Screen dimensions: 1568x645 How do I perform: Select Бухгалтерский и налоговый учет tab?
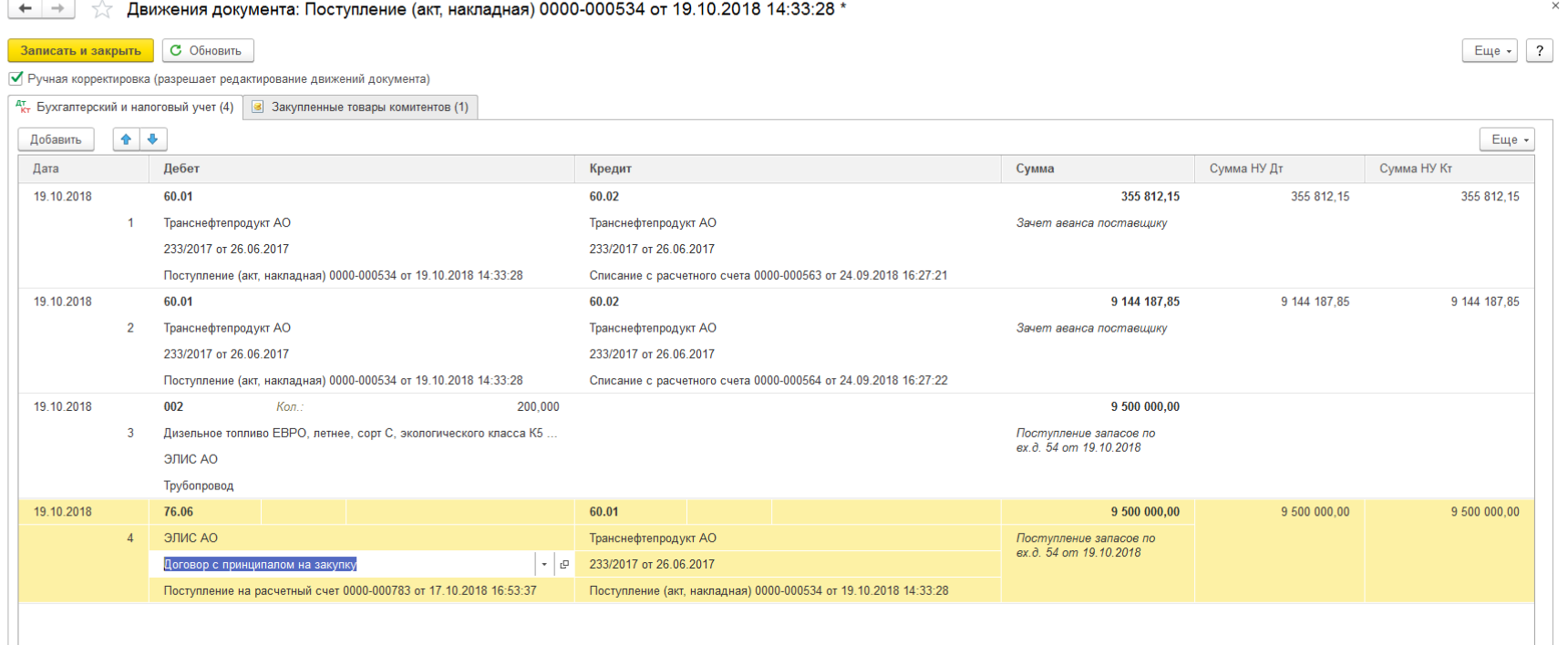tap(126, 107)
